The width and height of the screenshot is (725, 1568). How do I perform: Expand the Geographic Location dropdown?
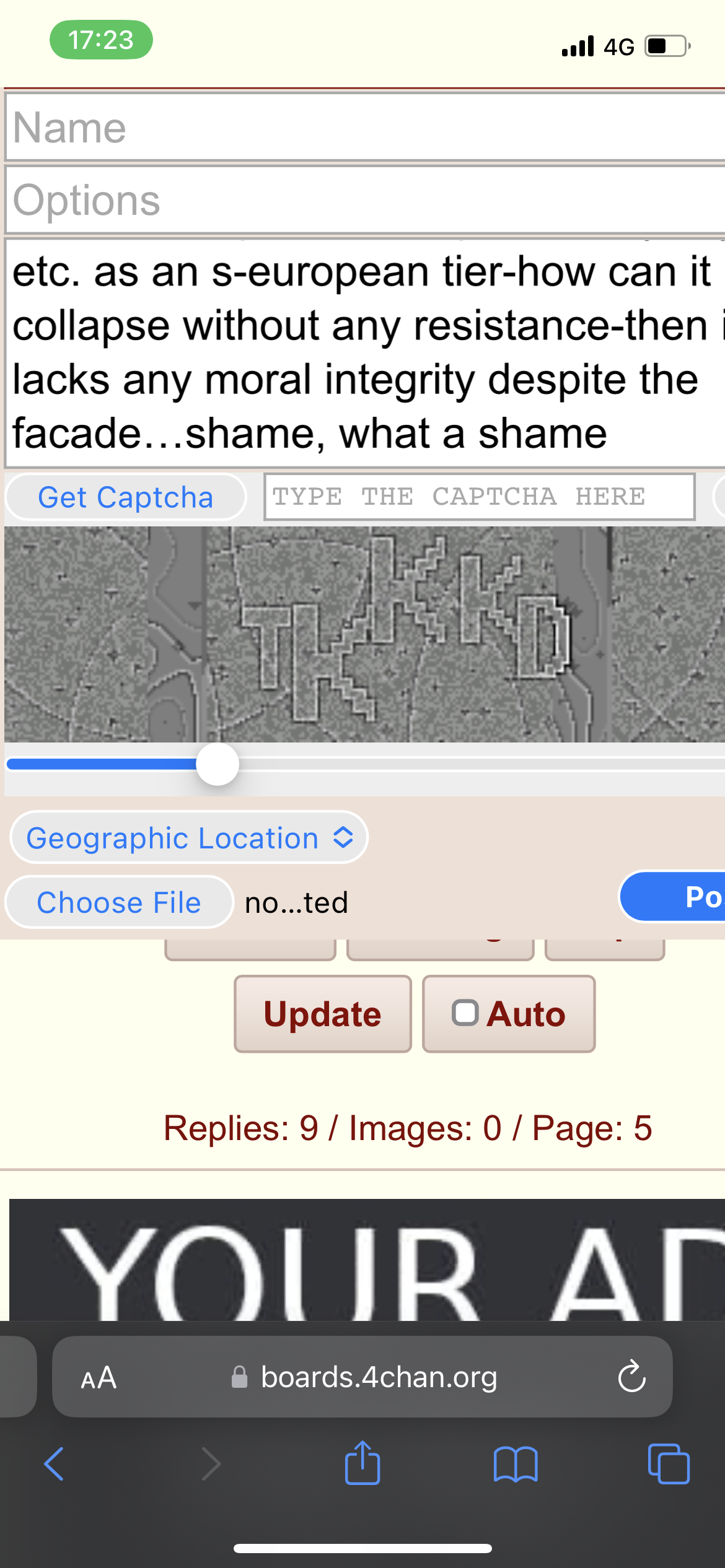coord(189,837)
